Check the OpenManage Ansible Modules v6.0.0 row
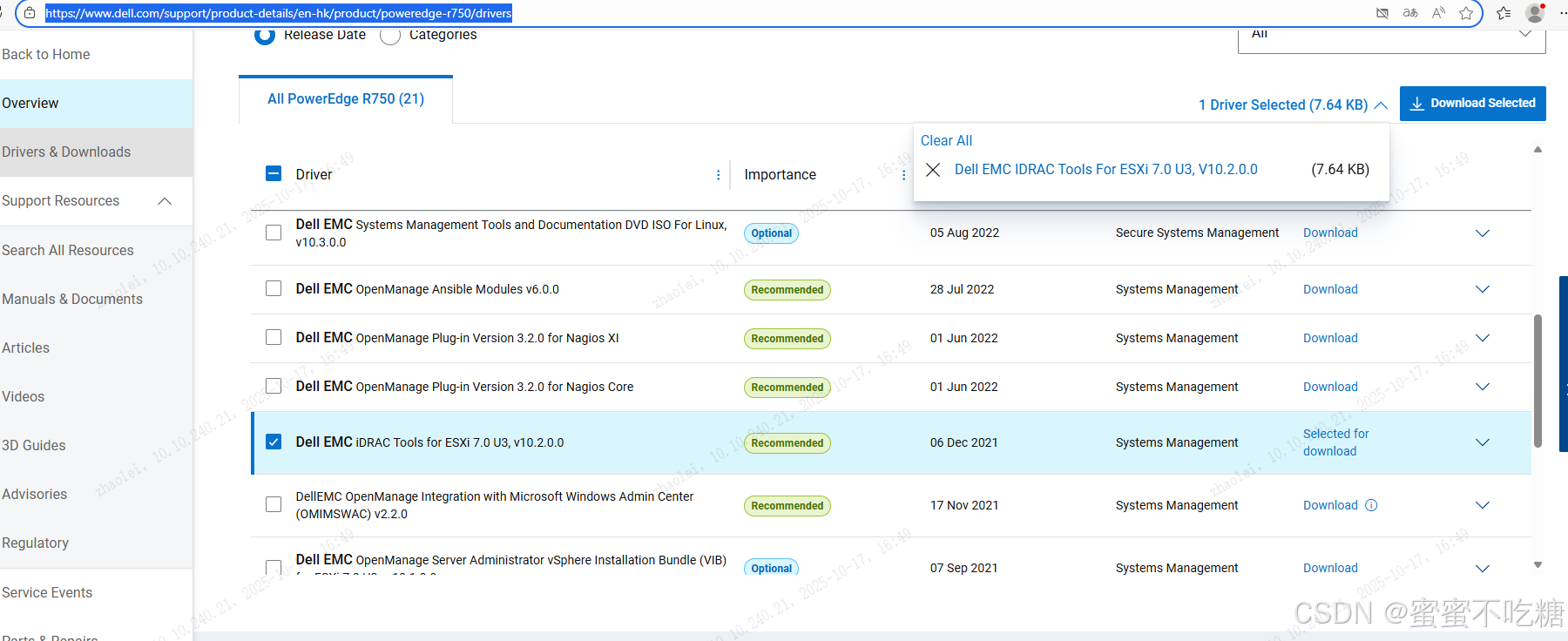The height and width of the screenshot is (641, 1568). [274, 288]
